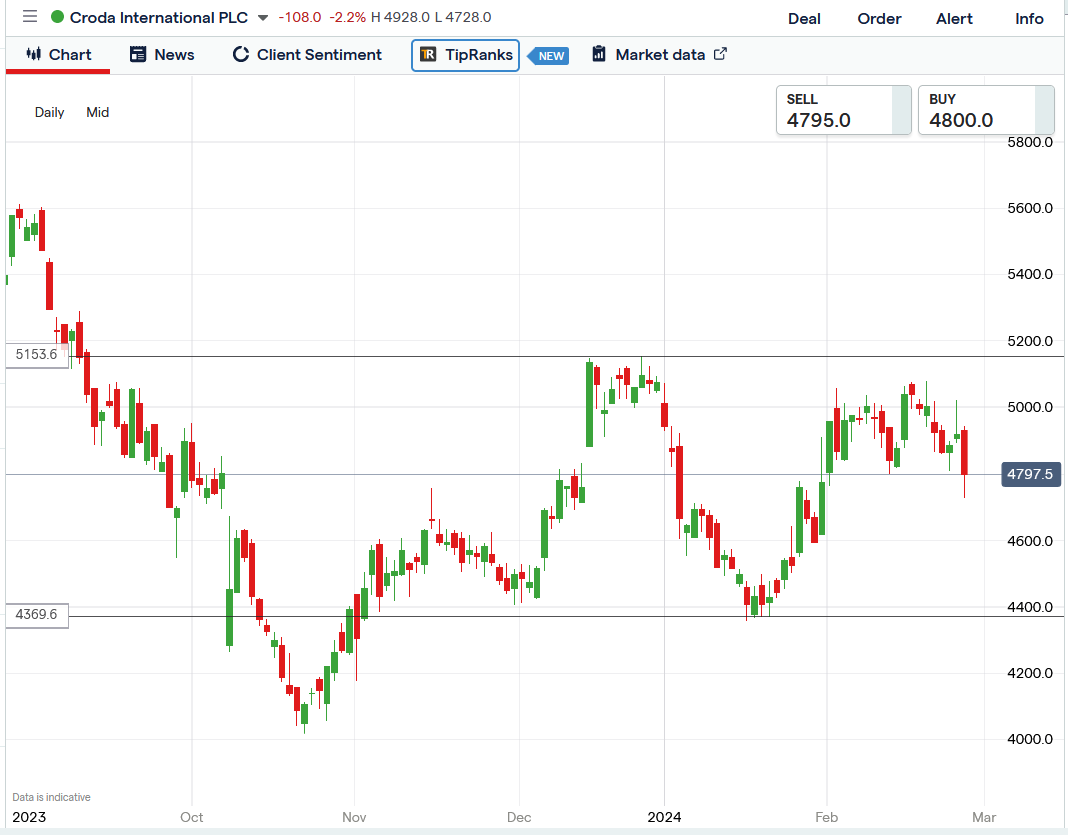Click the 5000.0 price axis label
The height and width of the screenshot is (835, 1068).
1030,407
